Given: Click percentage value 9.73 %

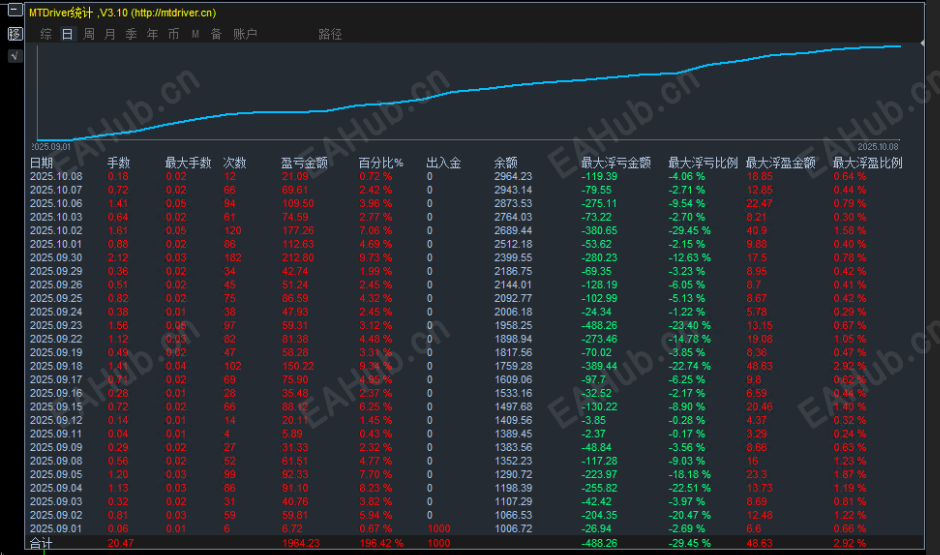Looking at the screenshot, I should [x=376, y=258].
